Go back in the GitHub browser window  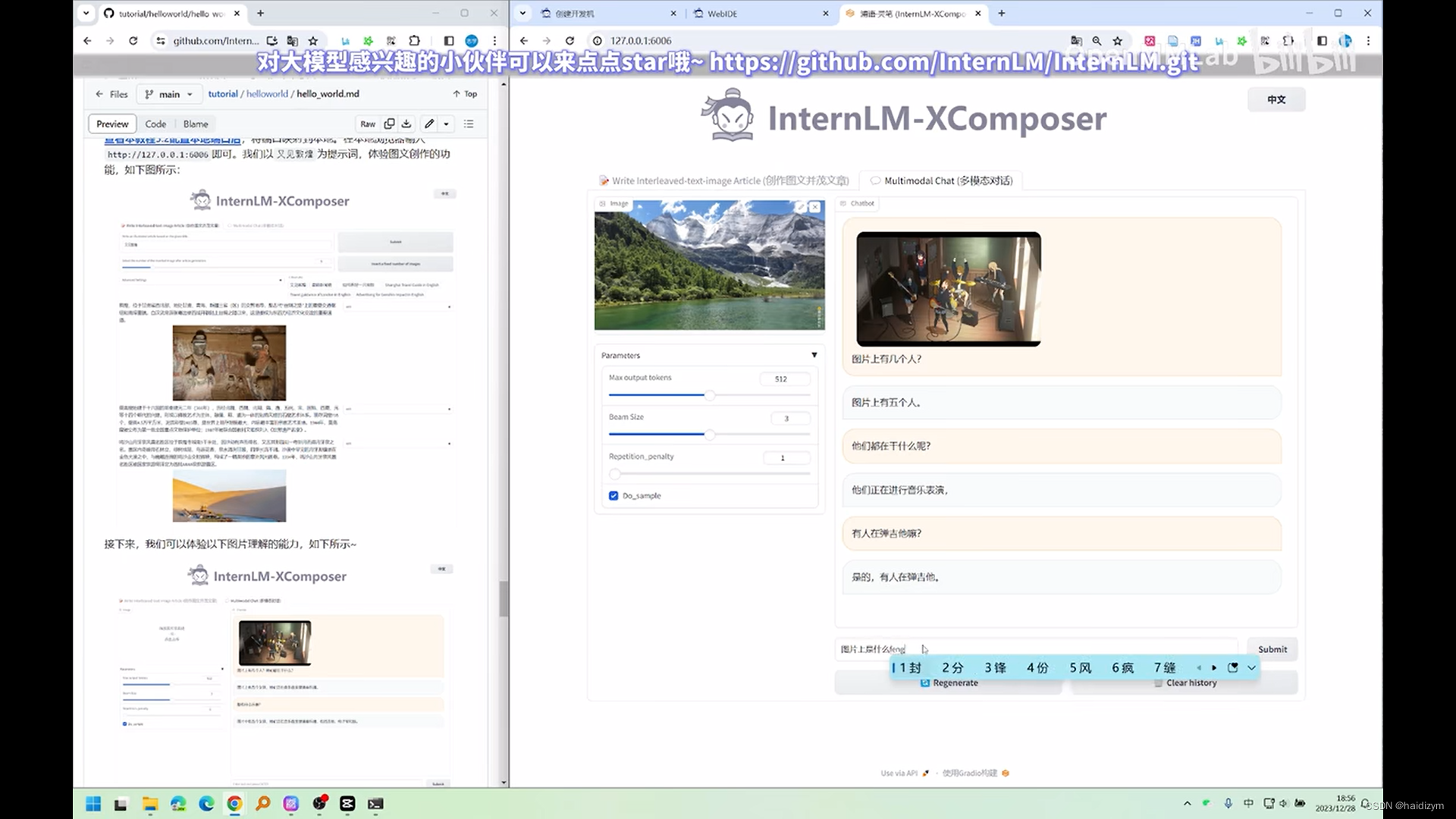click(x=87, y=41)
